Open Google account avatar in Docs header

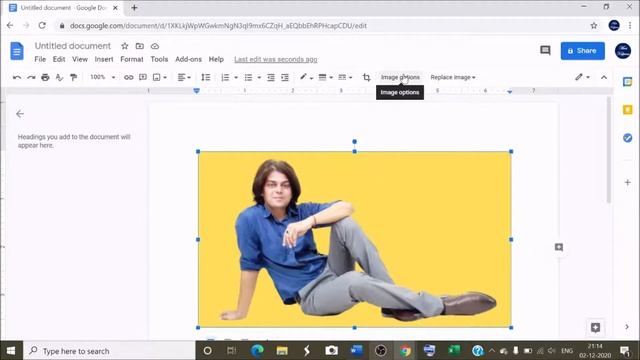pyautogui.click(x=623, y=51)
